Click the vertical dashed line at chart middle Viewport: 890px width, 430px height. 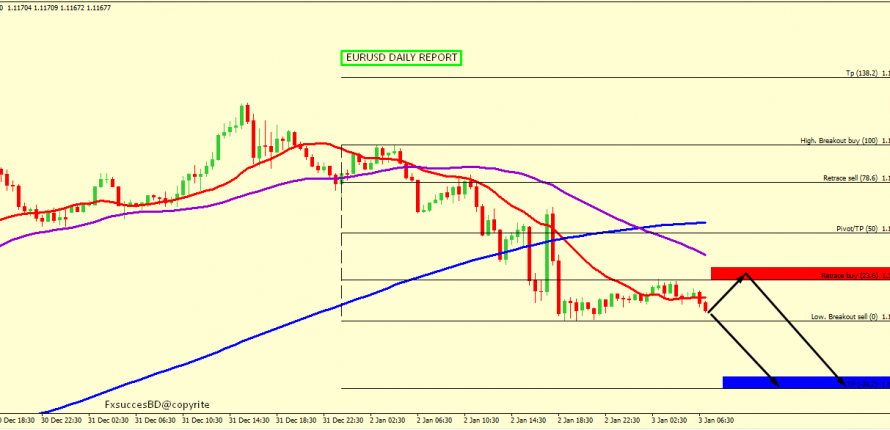click(x=341, y=250)
